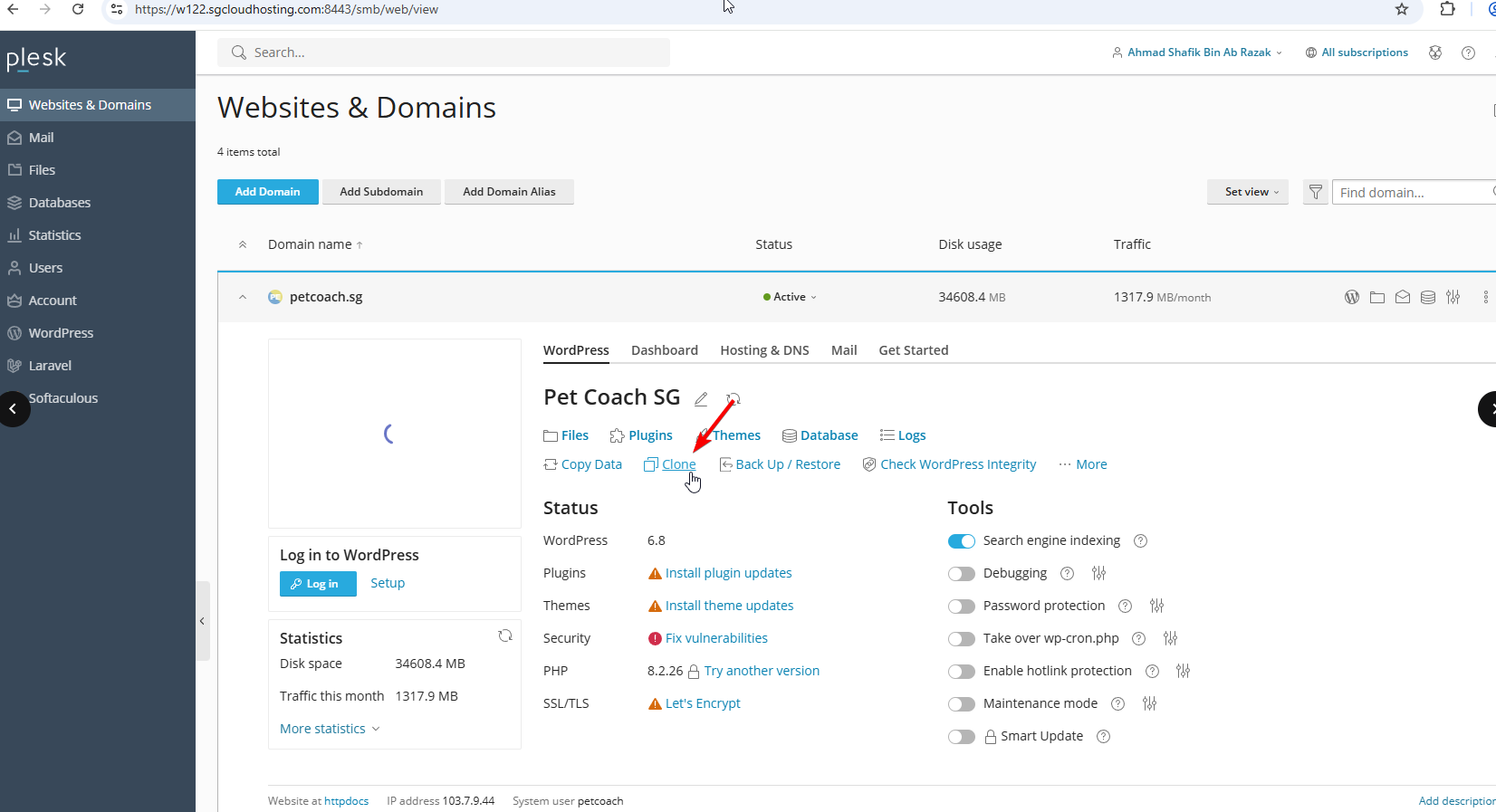Click the Plesk logo

pos(36,59)
